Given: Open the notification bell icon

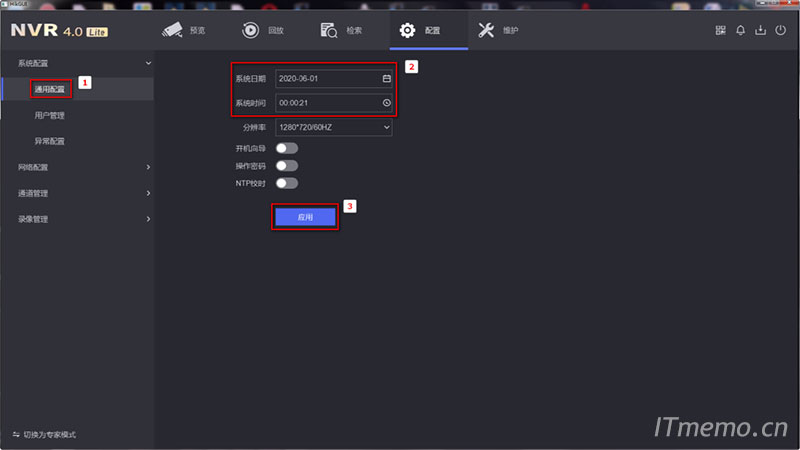Looking at the screenshot, I should click(740, 30).
